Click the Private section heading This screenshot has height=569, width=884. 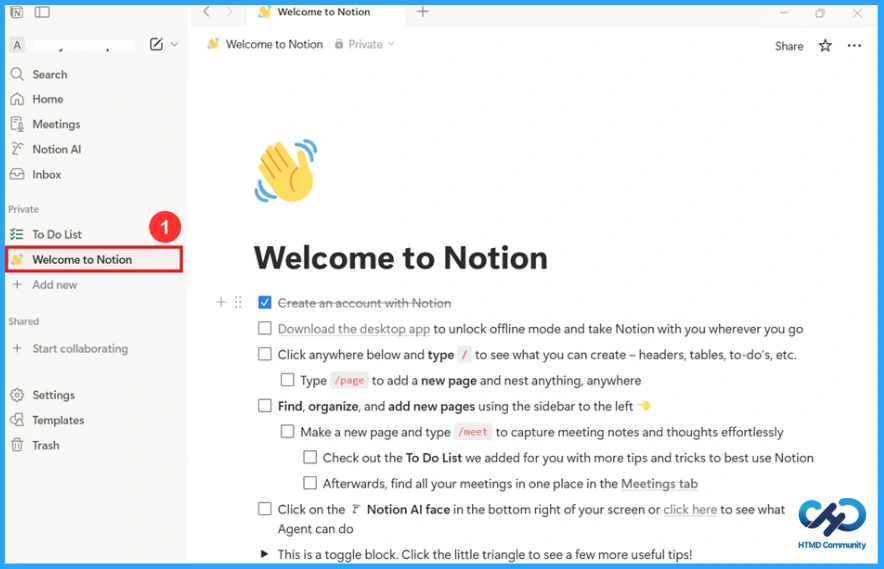pos(23,209)
